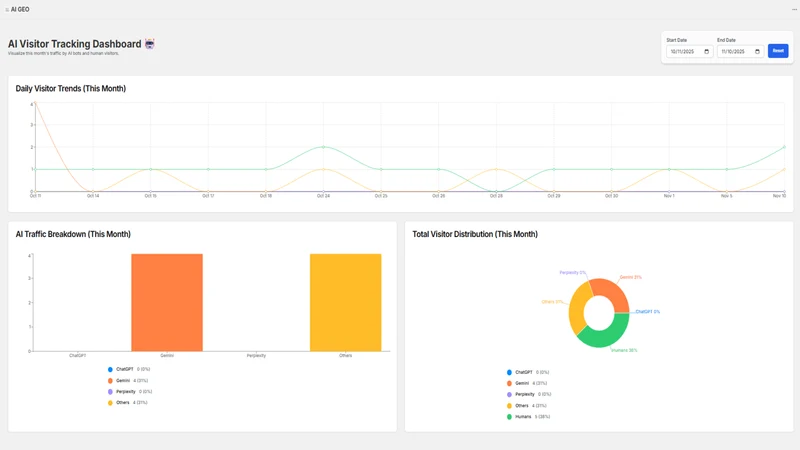Click the yellow Others dot in the Traffic Breakdown legend
Image resolution: width=800 pixels, height=450 pixels.
(x=110, y=403)
